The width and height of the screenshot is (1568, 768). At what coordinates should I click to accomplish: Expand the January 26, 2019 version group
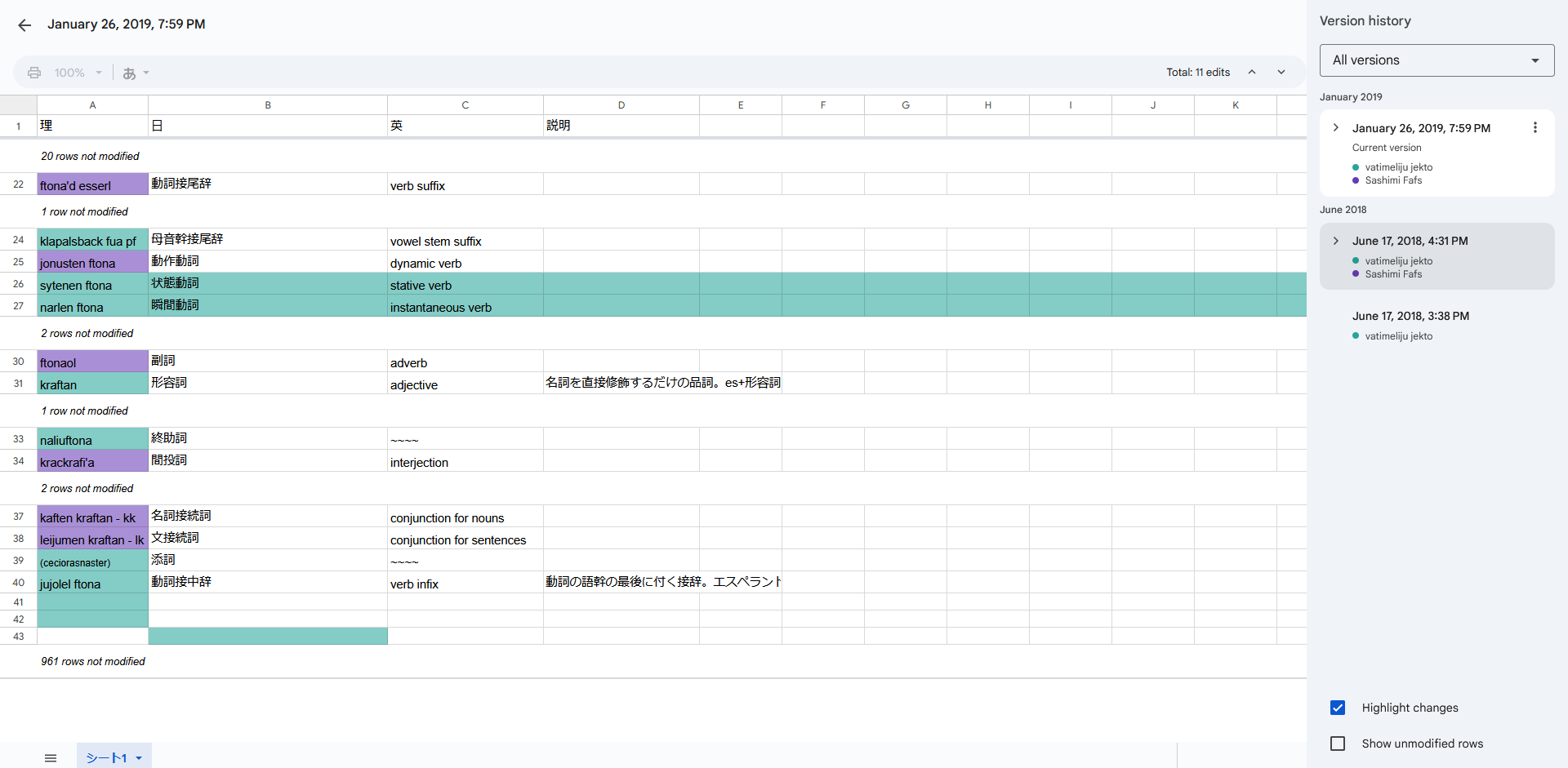click(x=1336, y=128)
